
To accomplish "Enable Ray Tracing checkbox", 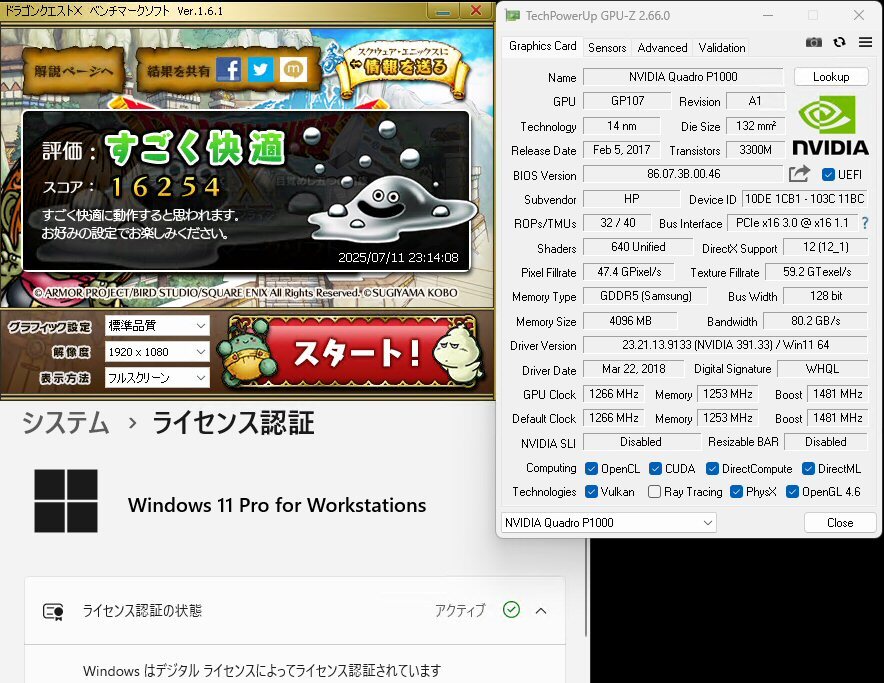I will [x=655, y=492].
